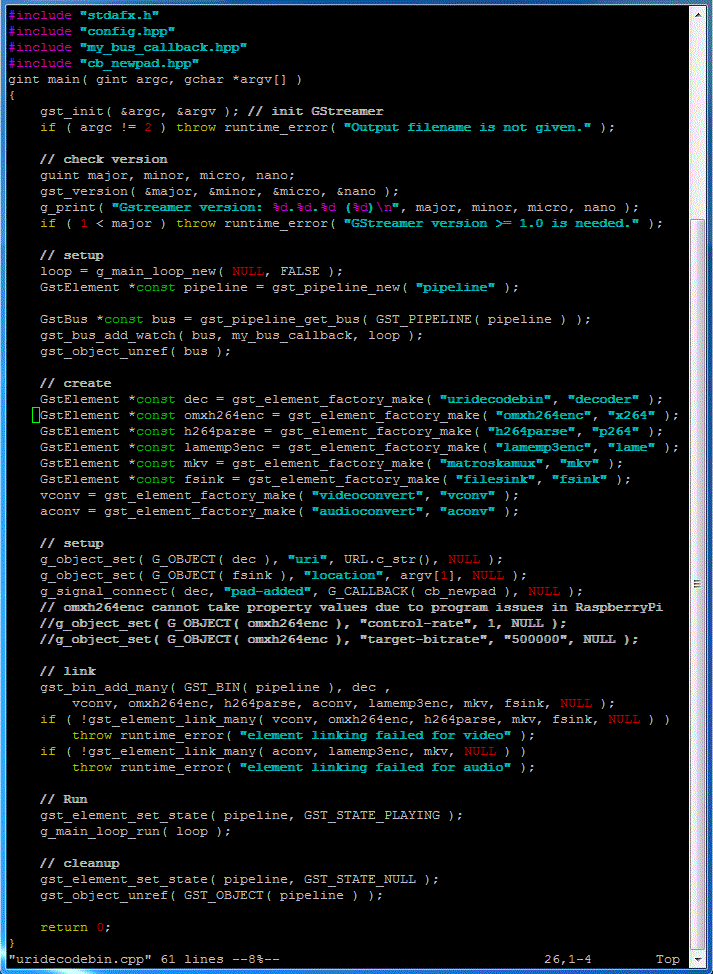Click the "my_bus_callback.hpp" include string
This screenshot has width=713, height=974.
pyautogui.click(x=163, y=47)
